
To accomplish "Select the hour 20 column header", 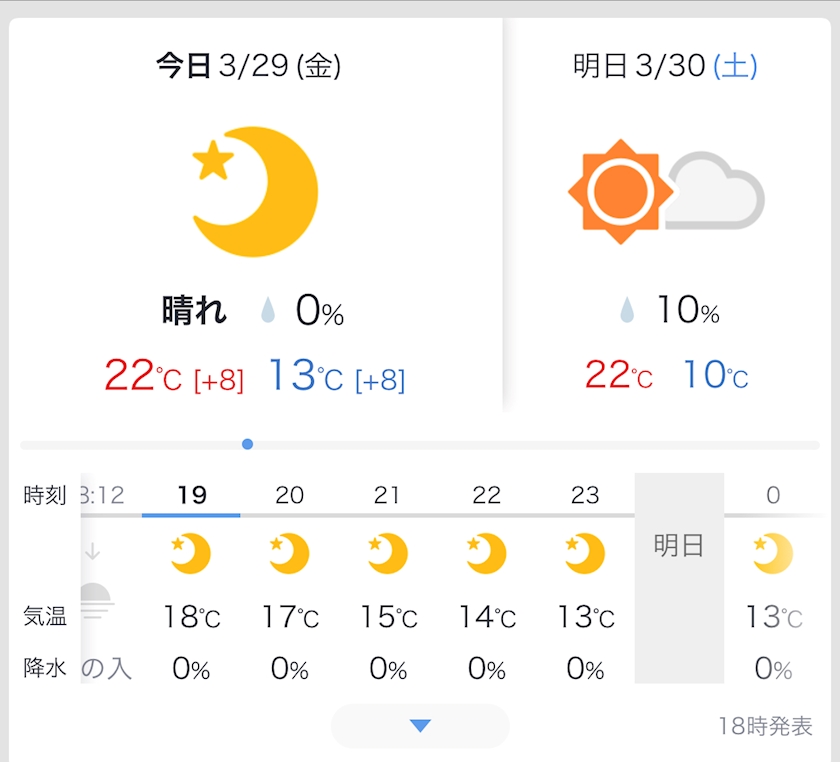I will click(x=289, y=495).
